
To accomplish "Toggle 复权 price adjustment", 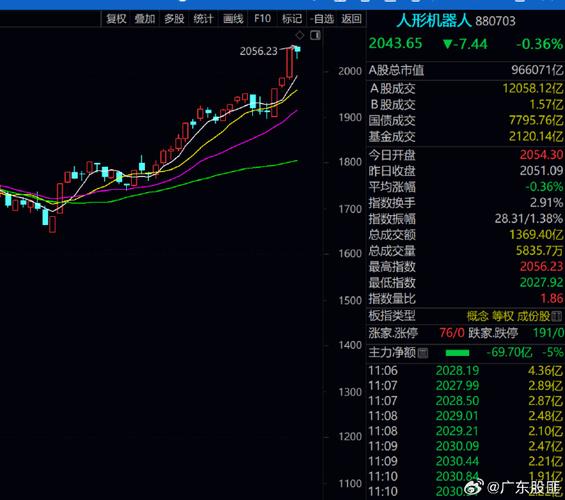I will 116,19.
